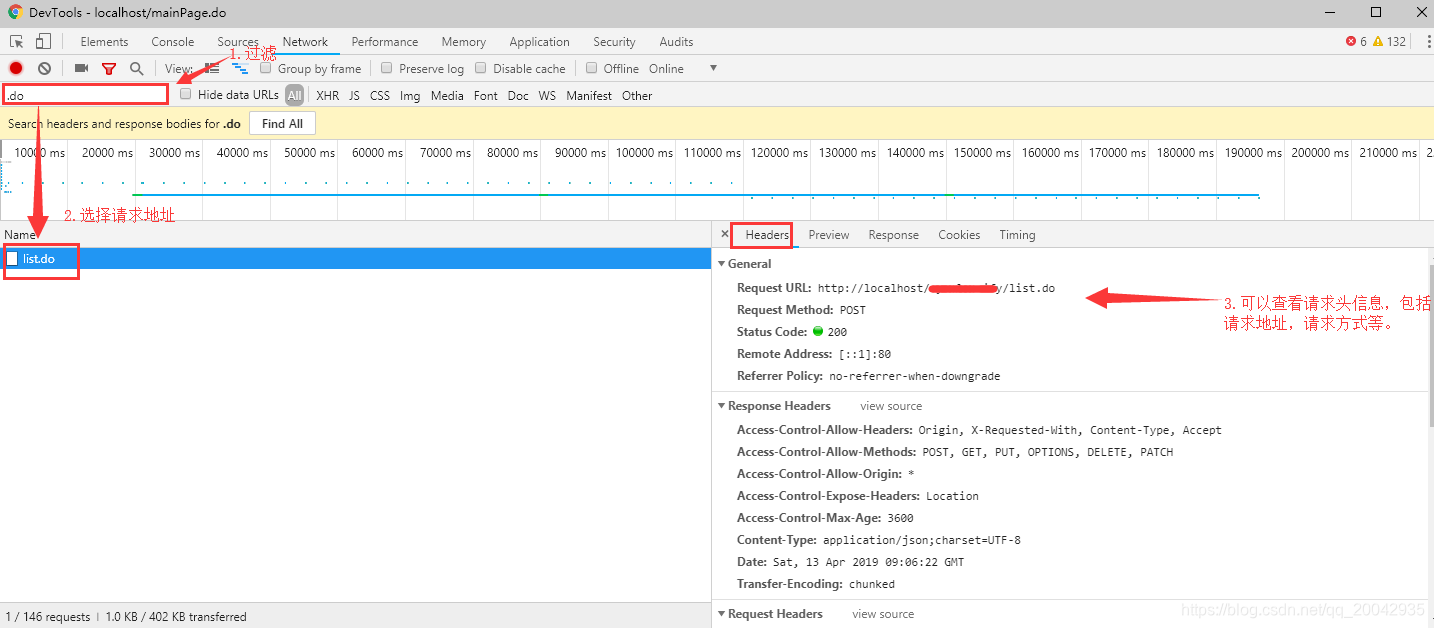Toggle the device toolbar icon

click(43, 41)
